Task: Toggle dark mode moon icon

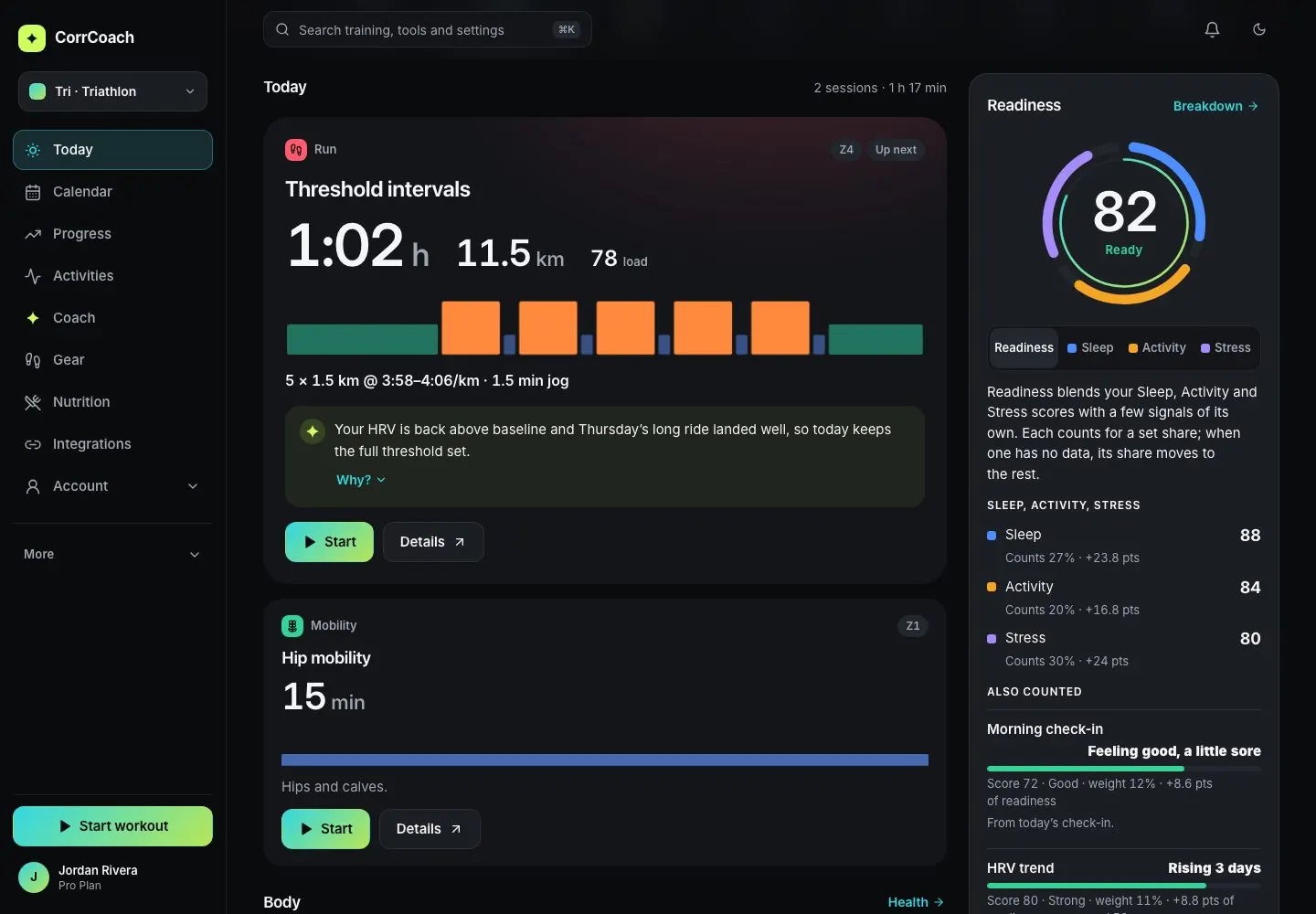Action: click(1258, 29)
